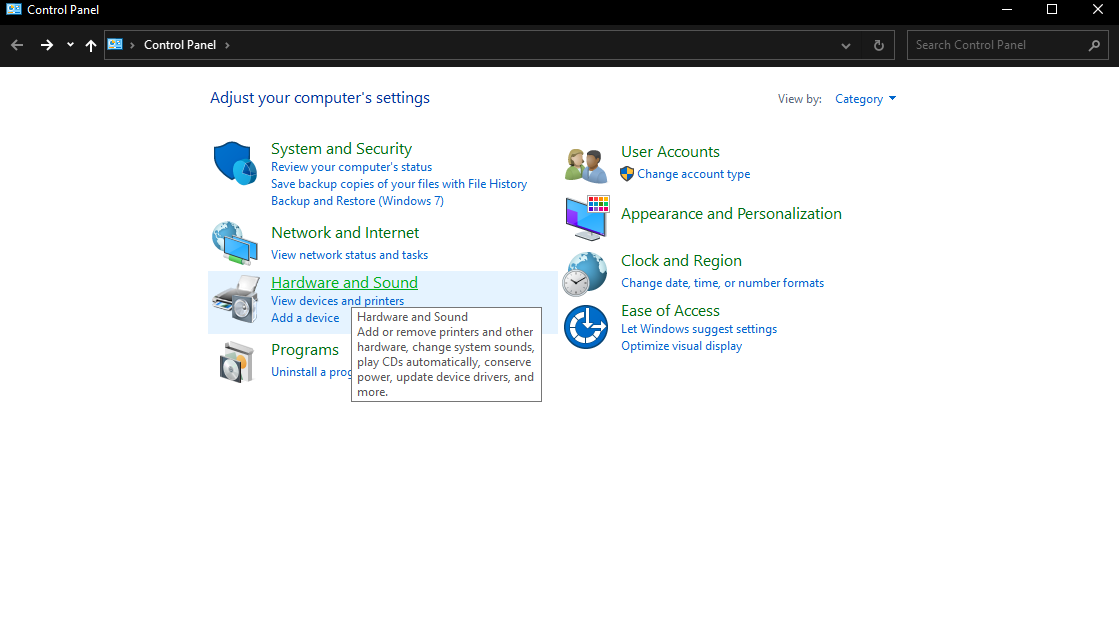
Task: Open the Hardware and Sound heading link
Action: (344, 283)
